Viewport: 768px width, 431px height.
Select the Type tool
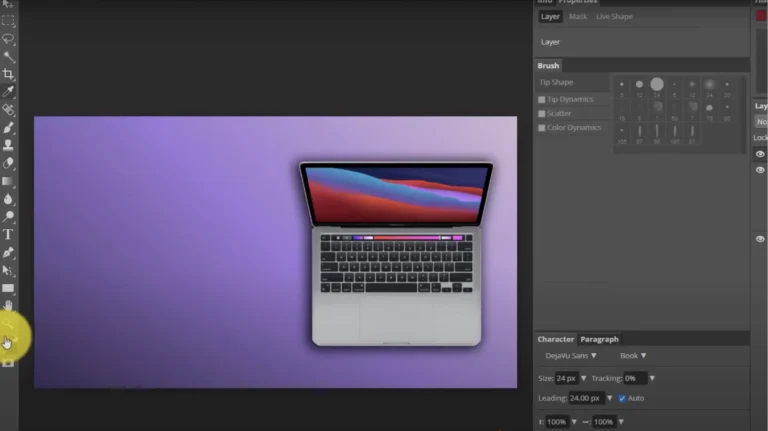pos(8,234)
